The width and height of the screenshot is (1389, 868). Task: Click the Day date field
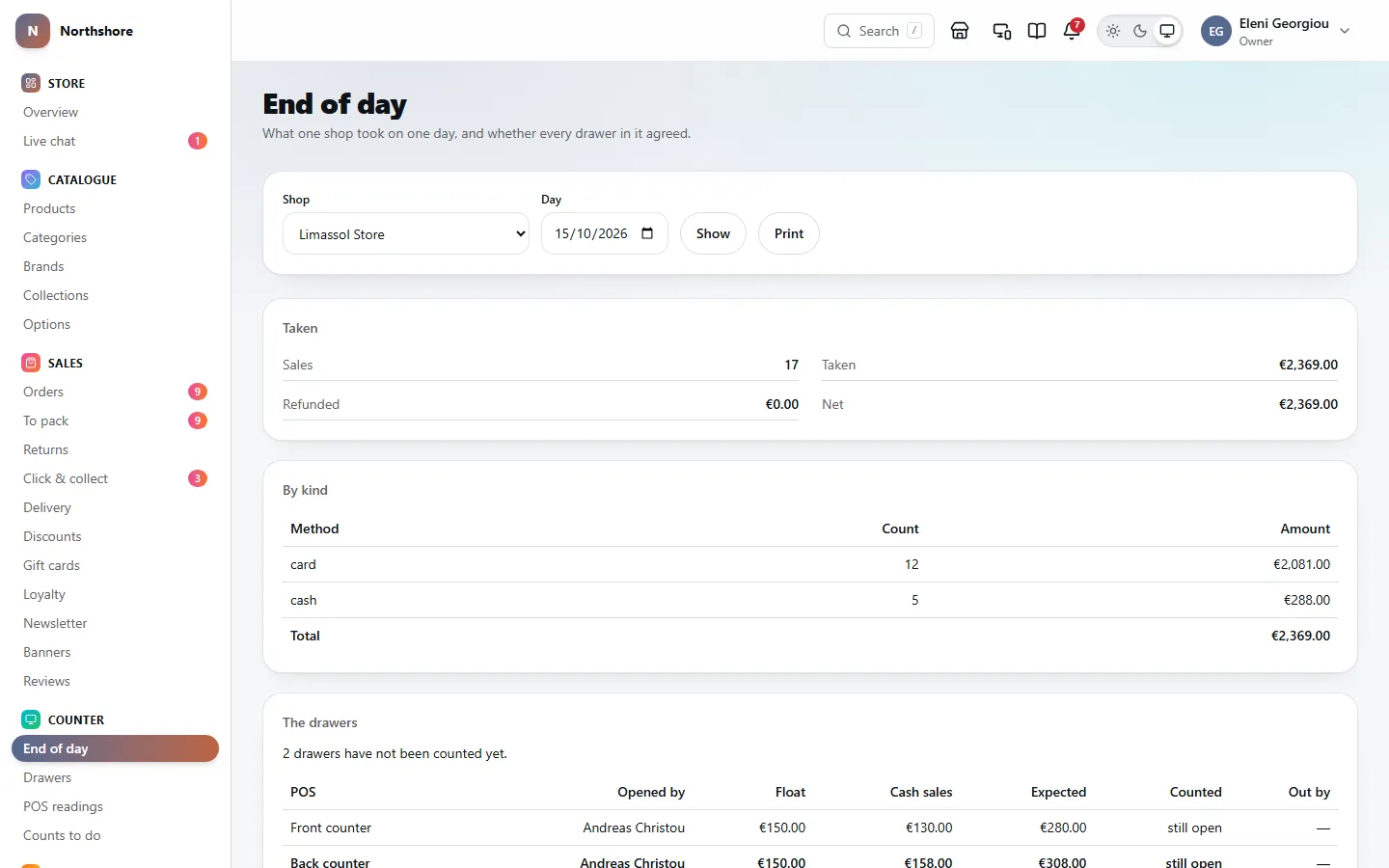coord(605,233)
